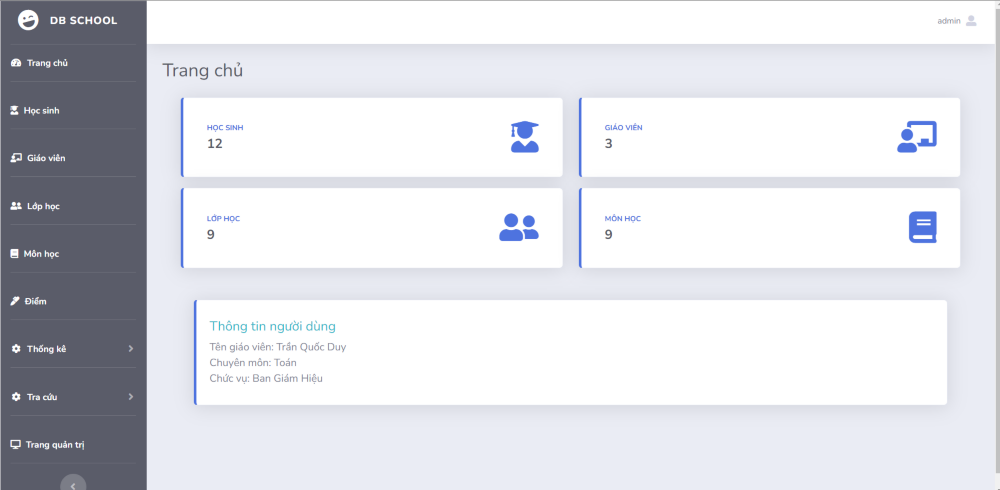1000x490 pixels.
Task: Click the graduate icon in Học sinh card
Action: pos(524,137)
